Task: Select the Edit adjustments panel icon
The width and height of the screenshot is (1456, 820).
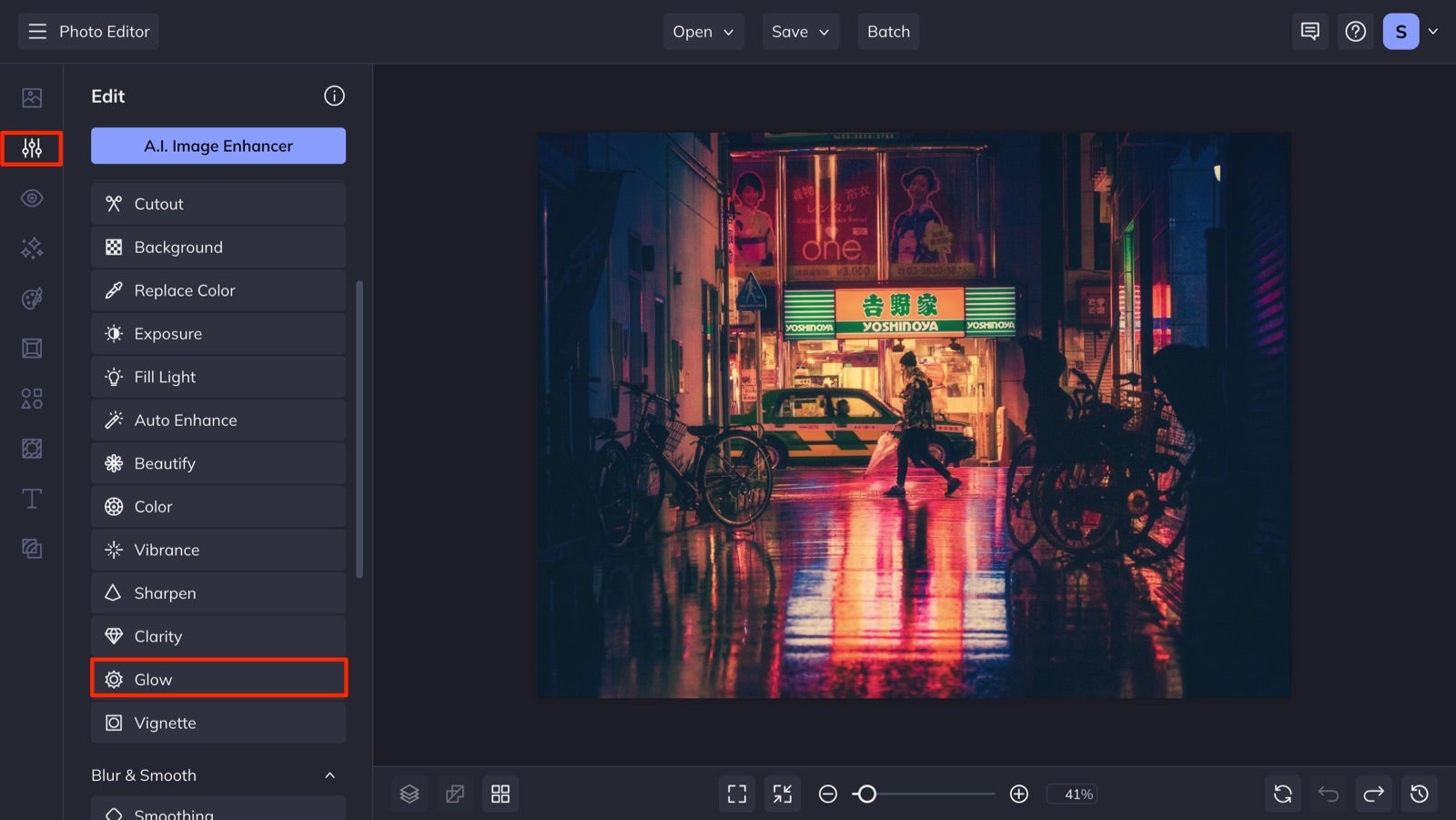Action: [32, 148]
